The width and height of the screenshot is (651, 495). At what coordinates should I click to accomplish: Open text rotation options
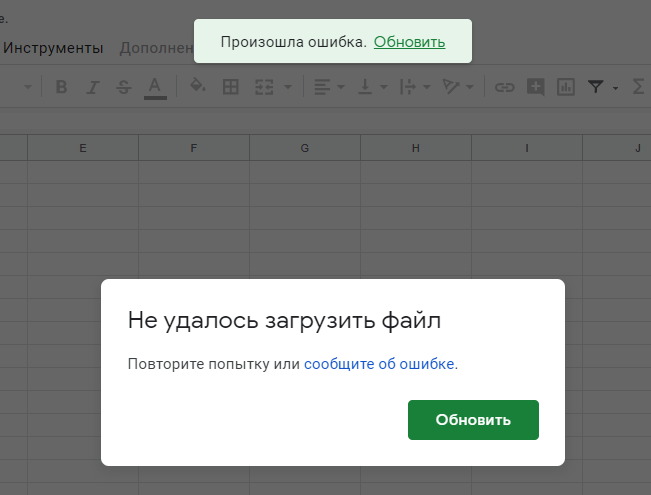(457, 87)
